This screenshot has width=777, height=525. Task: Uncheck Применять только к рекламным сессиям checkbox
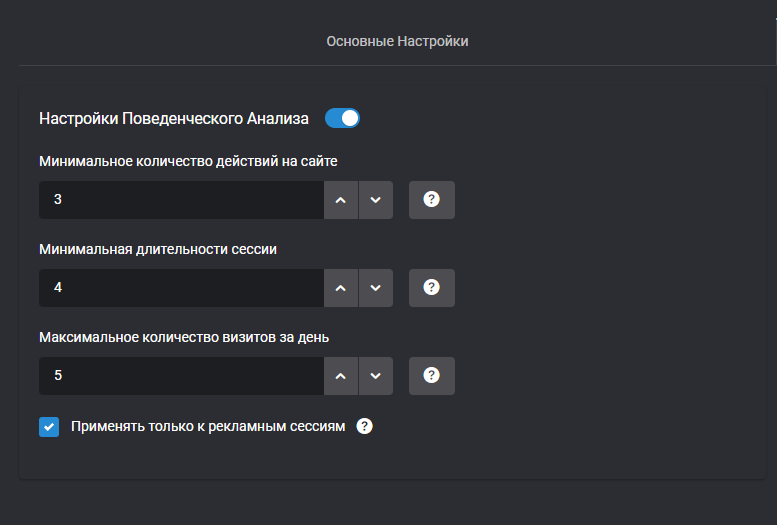pos(49,427)
